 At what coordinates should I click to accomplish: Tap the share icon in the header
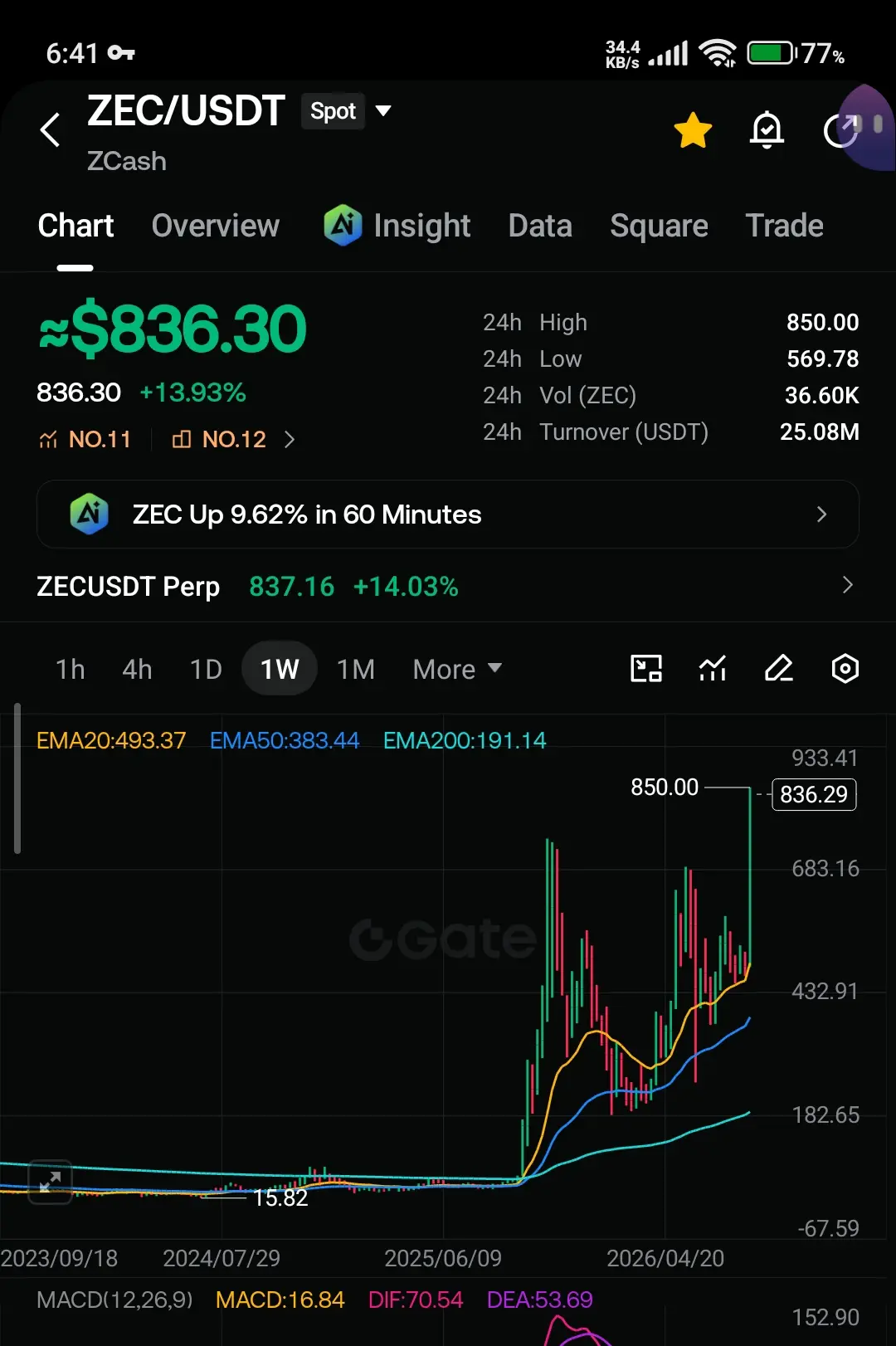[x=840, y=130]
